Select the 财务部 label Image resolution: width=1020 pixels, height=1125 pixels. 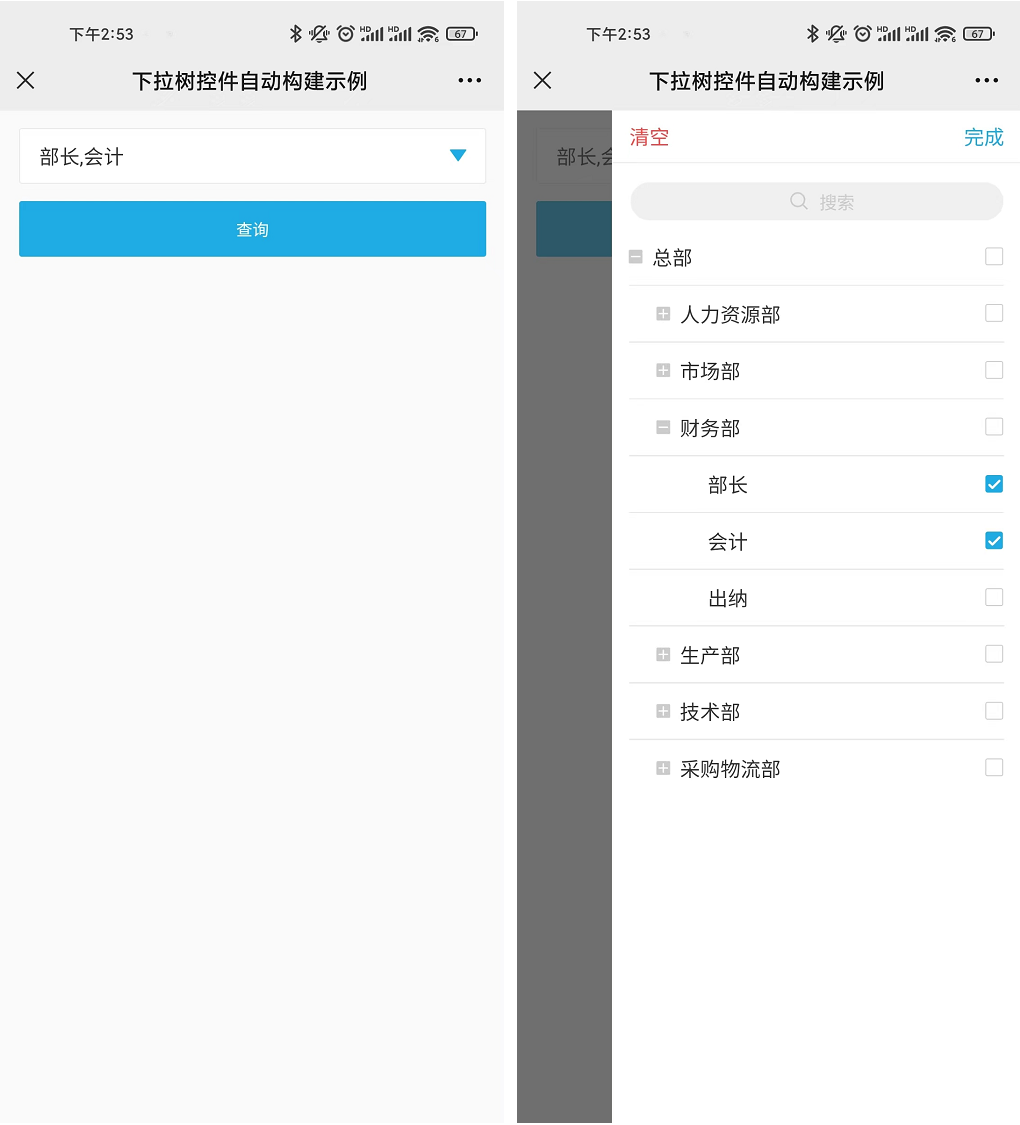pos(709,428)
